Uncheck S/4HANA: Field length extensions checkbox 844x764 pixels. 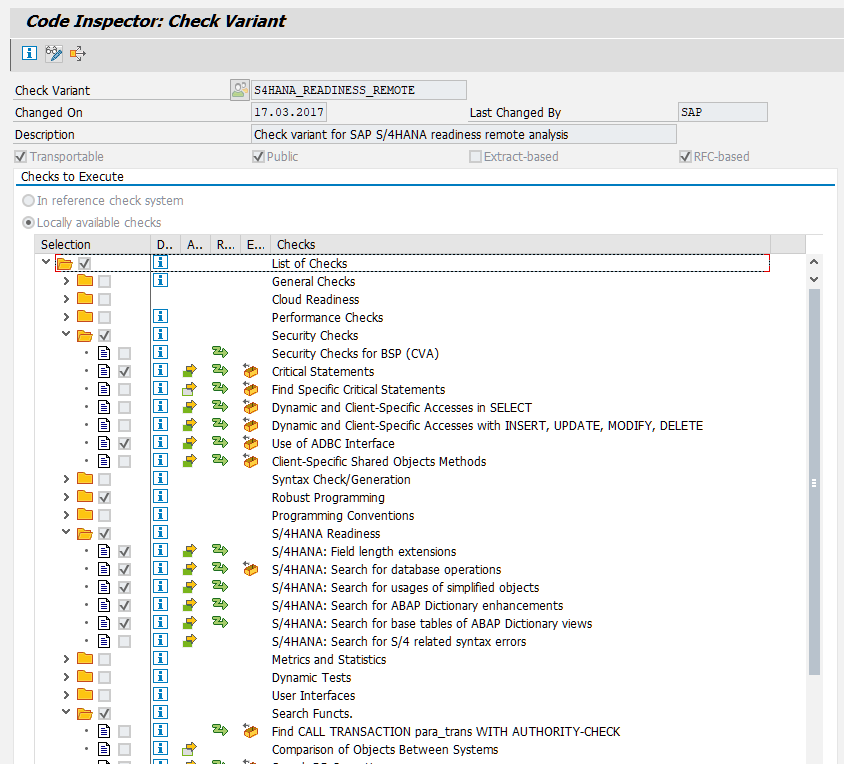[124, 551]
